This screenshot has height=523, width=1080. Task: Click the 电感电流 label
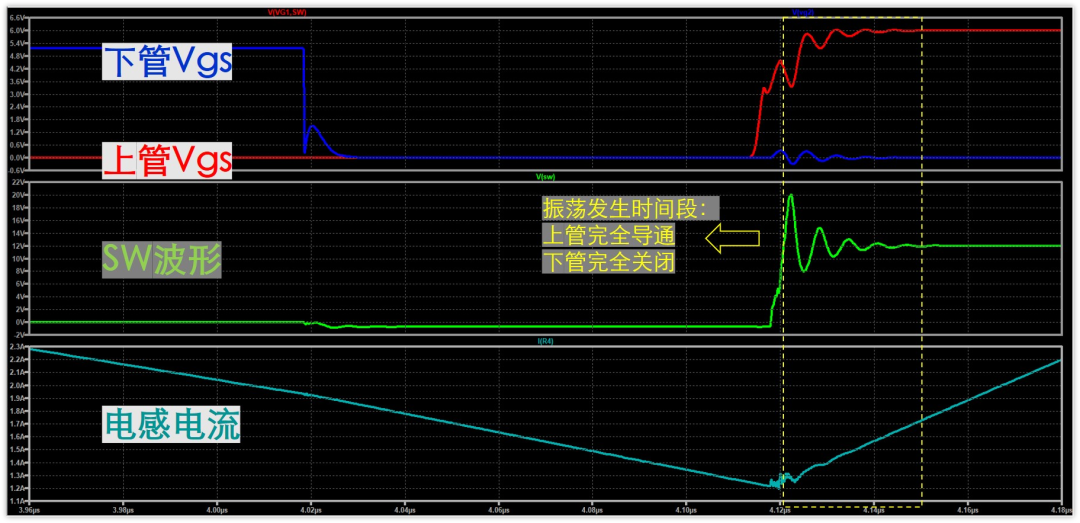(x=172, y=425)
